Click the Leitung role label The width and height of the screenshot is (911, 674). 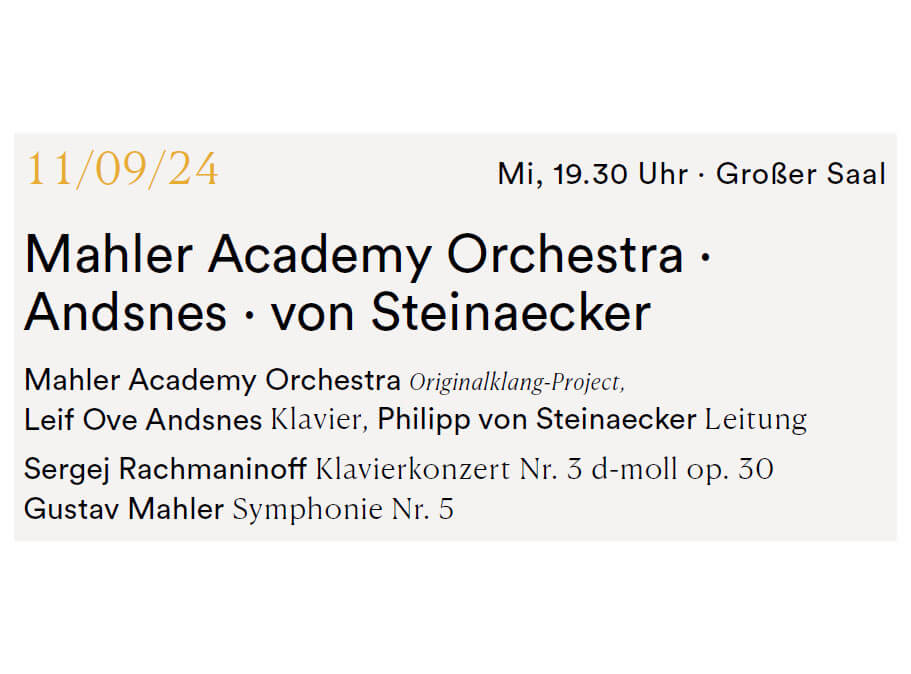(756, 420)
